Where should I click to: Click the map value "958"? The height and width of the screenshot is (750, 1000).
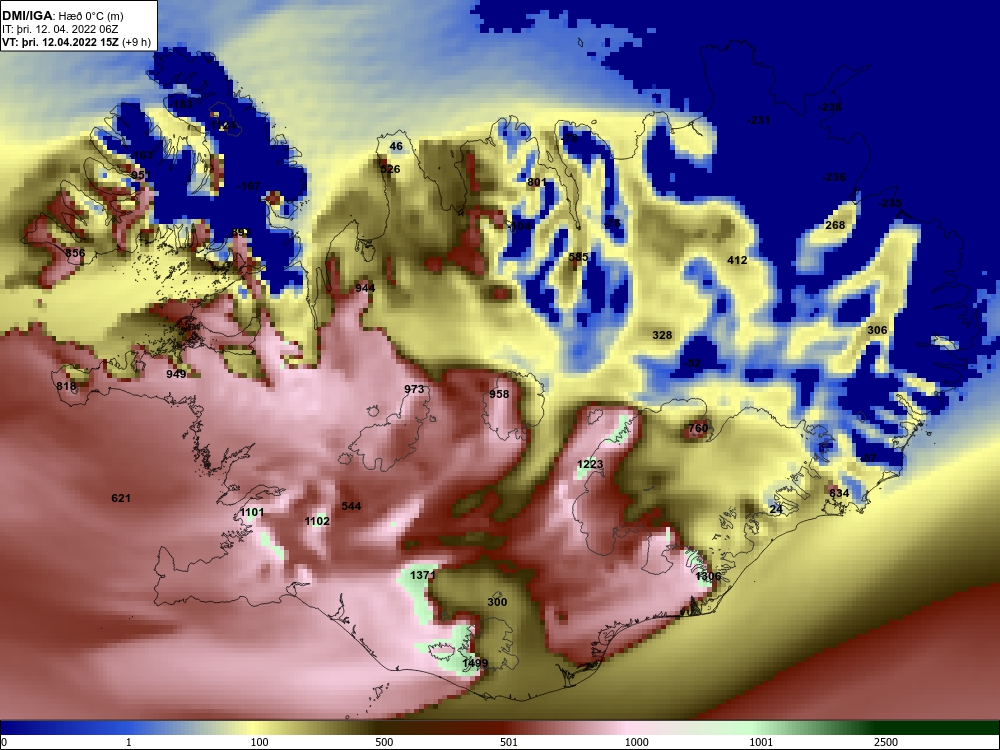(x=499, y=394)
